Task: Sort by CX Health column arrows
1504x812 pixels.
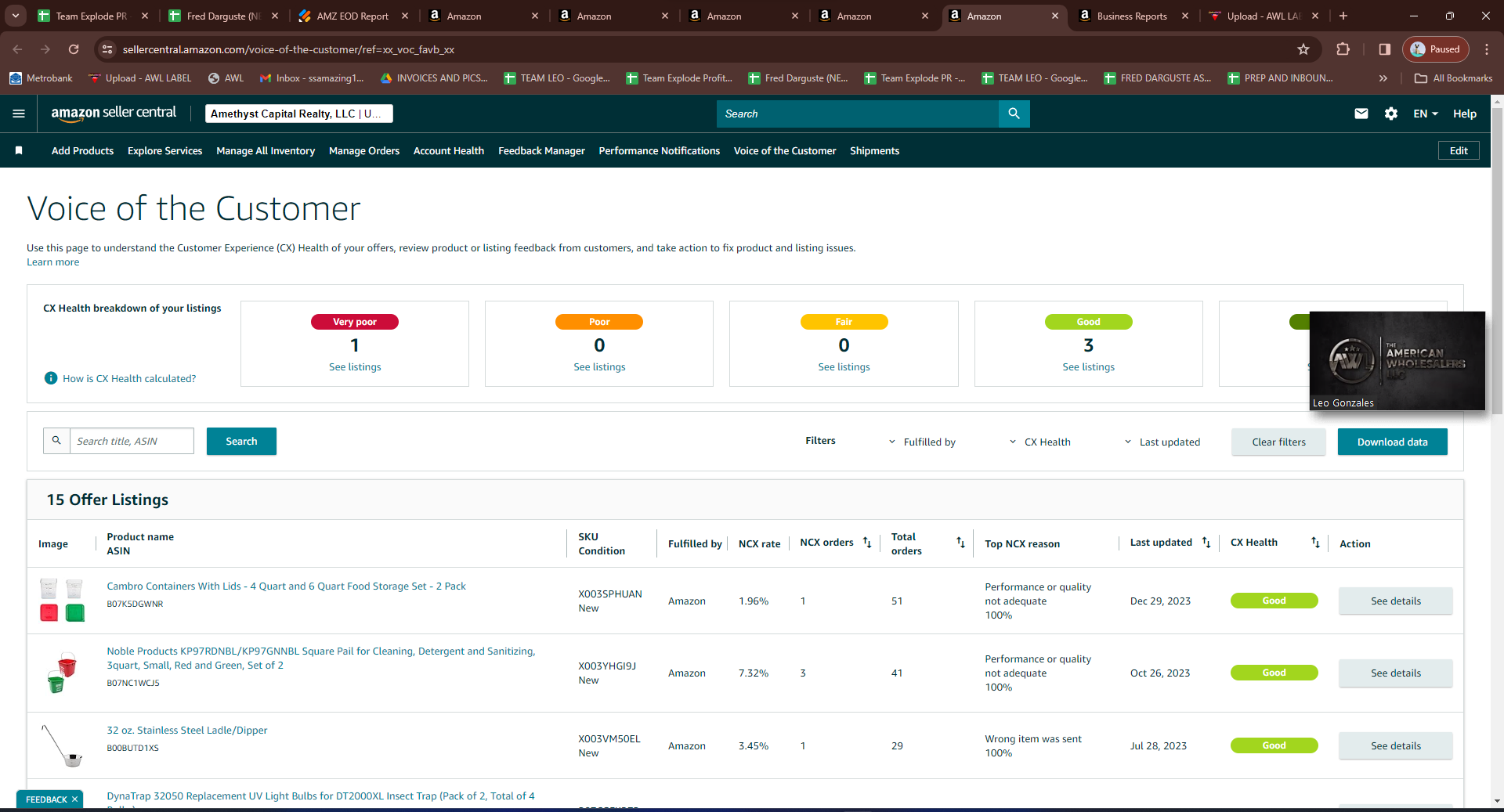Action: coord(1315,543)
